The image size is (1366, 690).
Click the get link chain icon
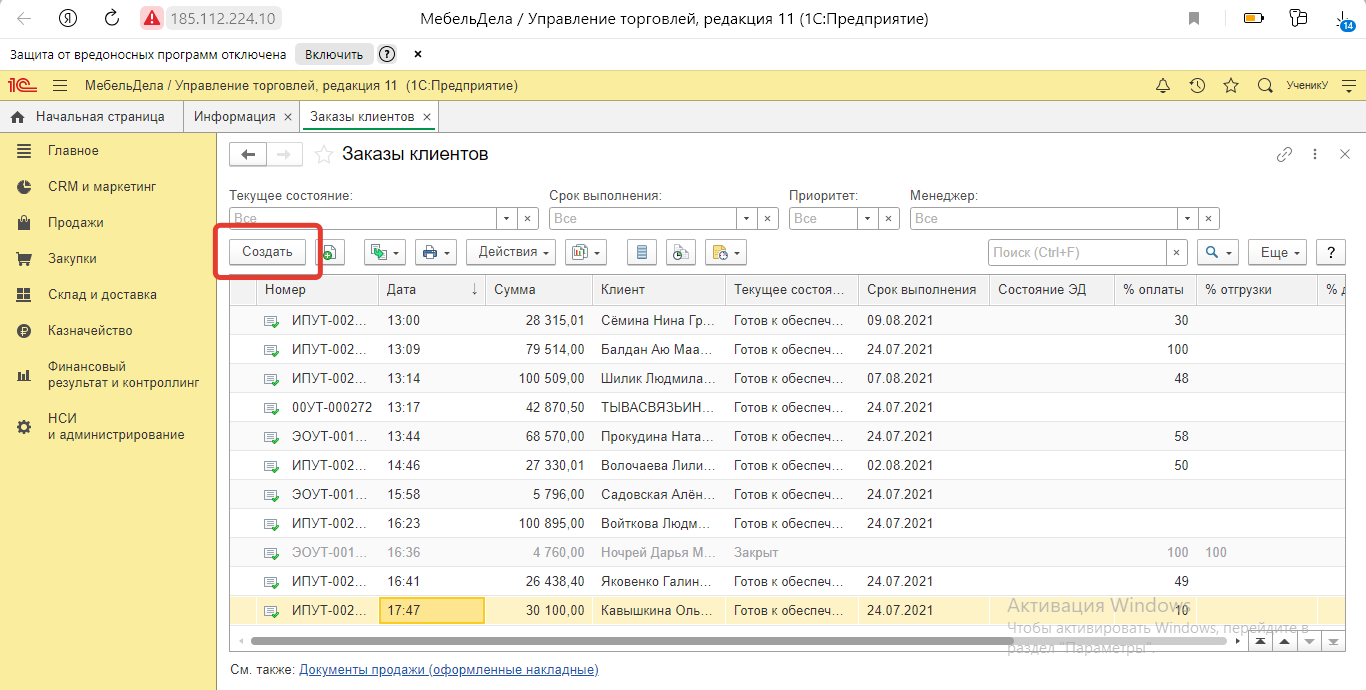coord(1285,154)
